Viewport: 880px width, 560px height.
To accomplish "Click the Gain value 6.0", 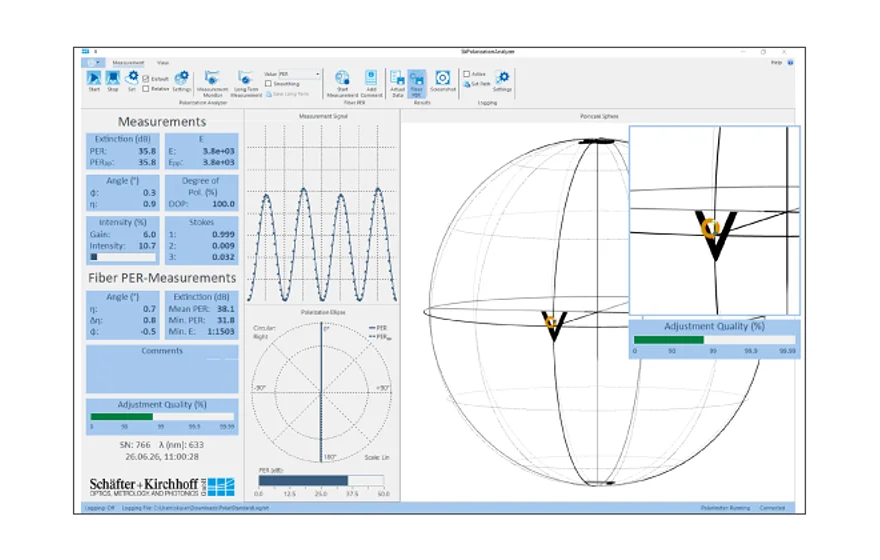I will pos(149,235).
